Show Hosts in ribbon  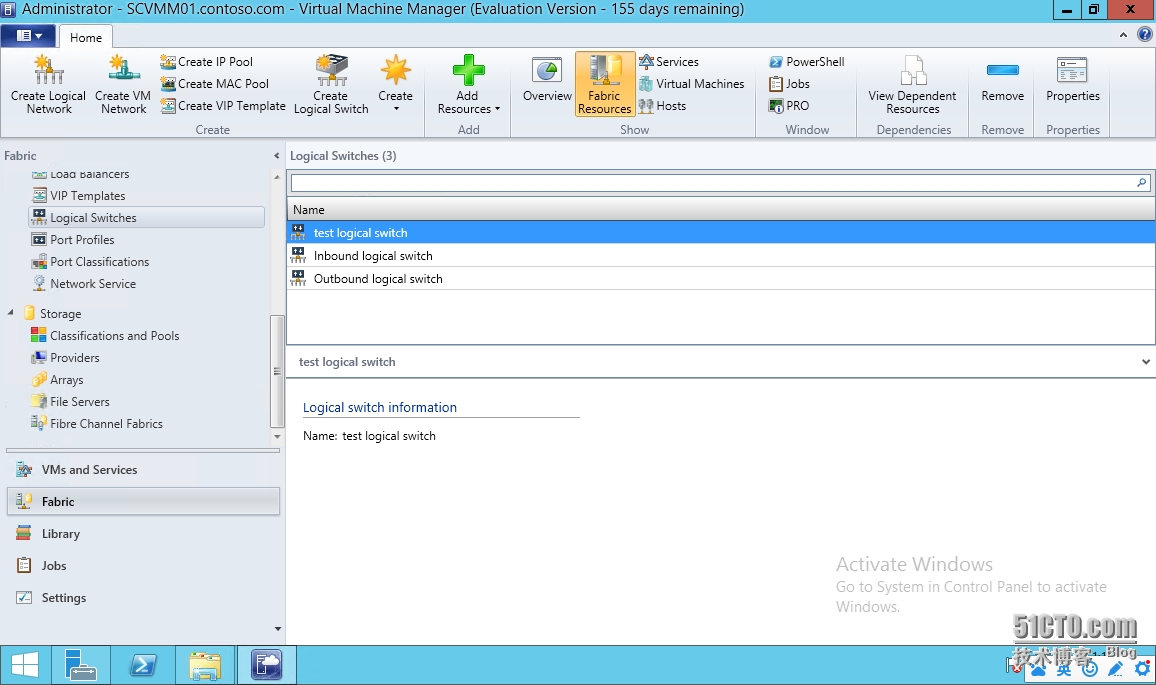(x=662, y=106)
